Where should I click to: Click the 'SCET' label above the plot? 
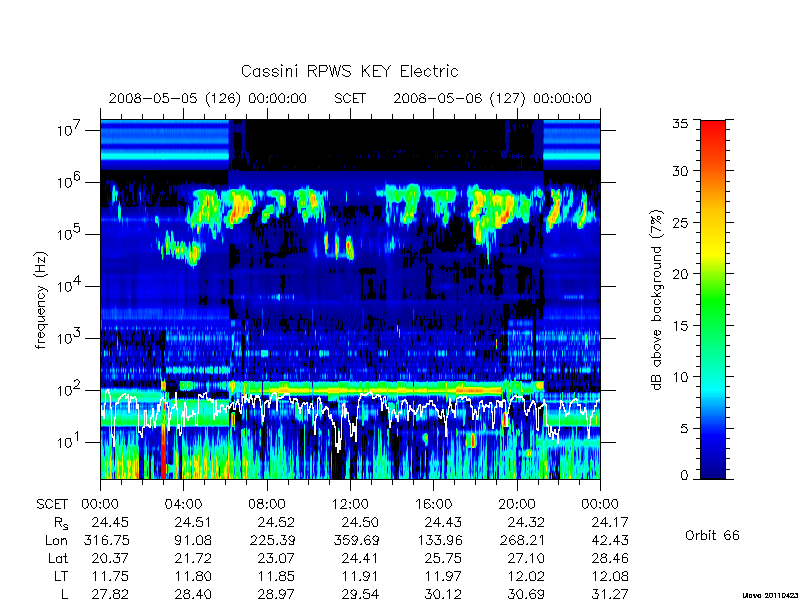350,98
